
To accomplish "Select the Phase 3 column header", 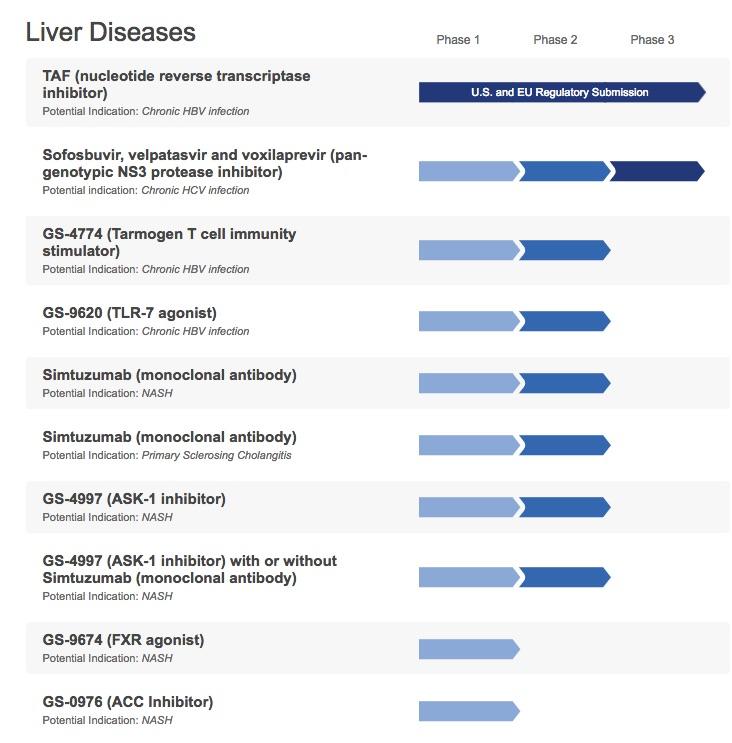I will point(652,40).
